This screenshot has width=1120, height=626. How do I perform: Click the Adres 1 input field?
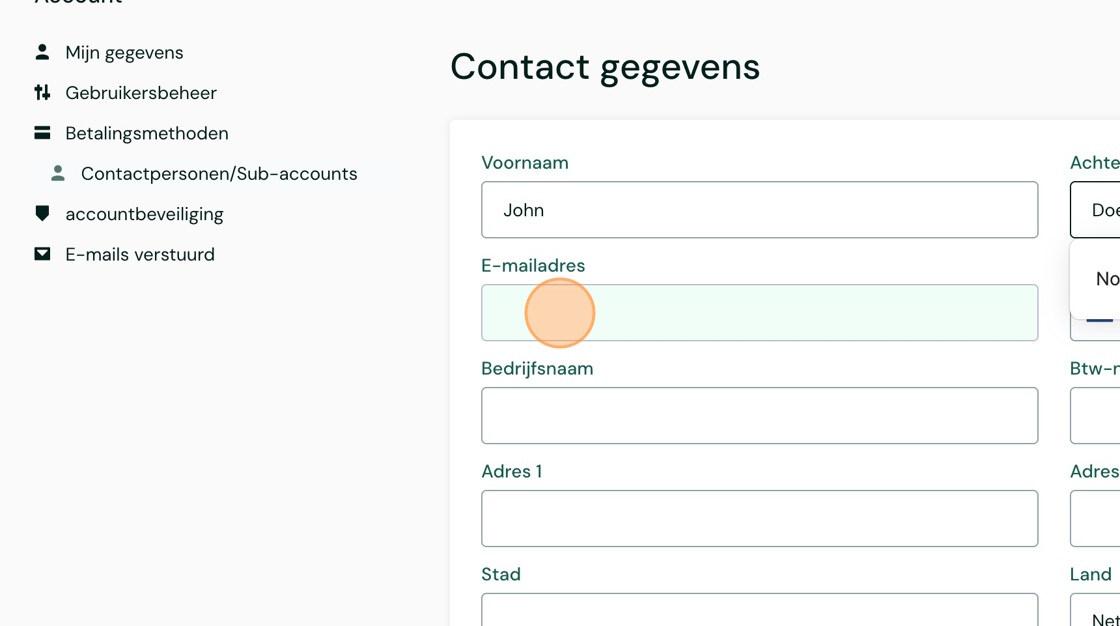click(759, 519)
